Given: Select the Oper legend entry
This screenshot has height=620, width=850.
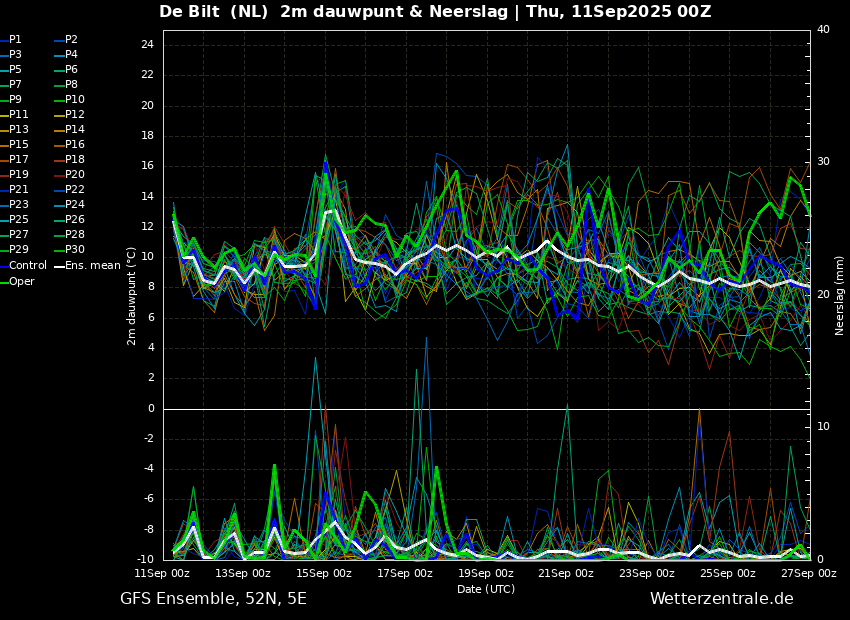Looking at the screenshot, I should pyautogui.click(x=17, y=281).
